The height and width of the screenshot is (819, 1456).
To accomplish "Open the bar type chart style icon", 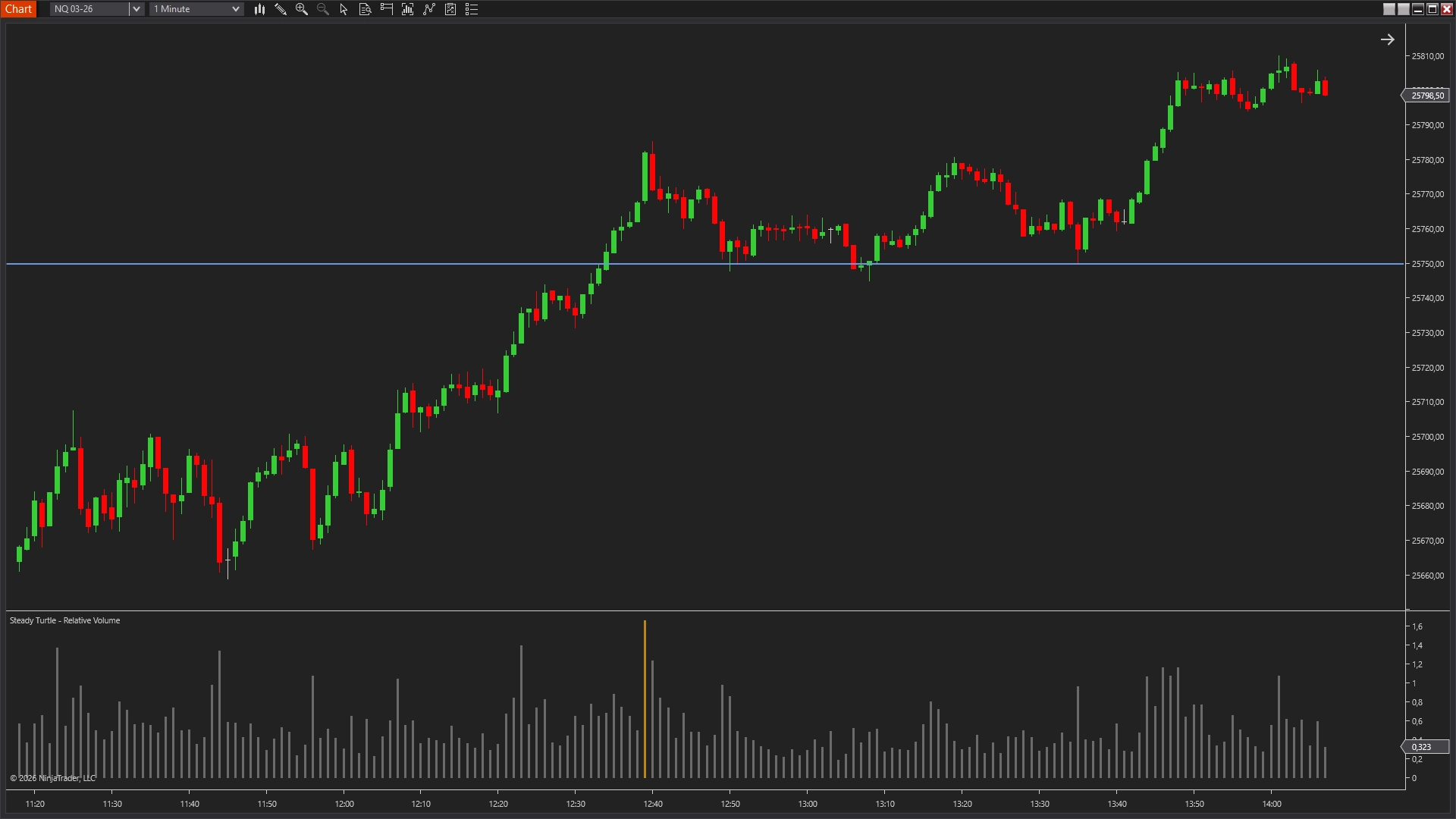I will (x=259, y=9).
